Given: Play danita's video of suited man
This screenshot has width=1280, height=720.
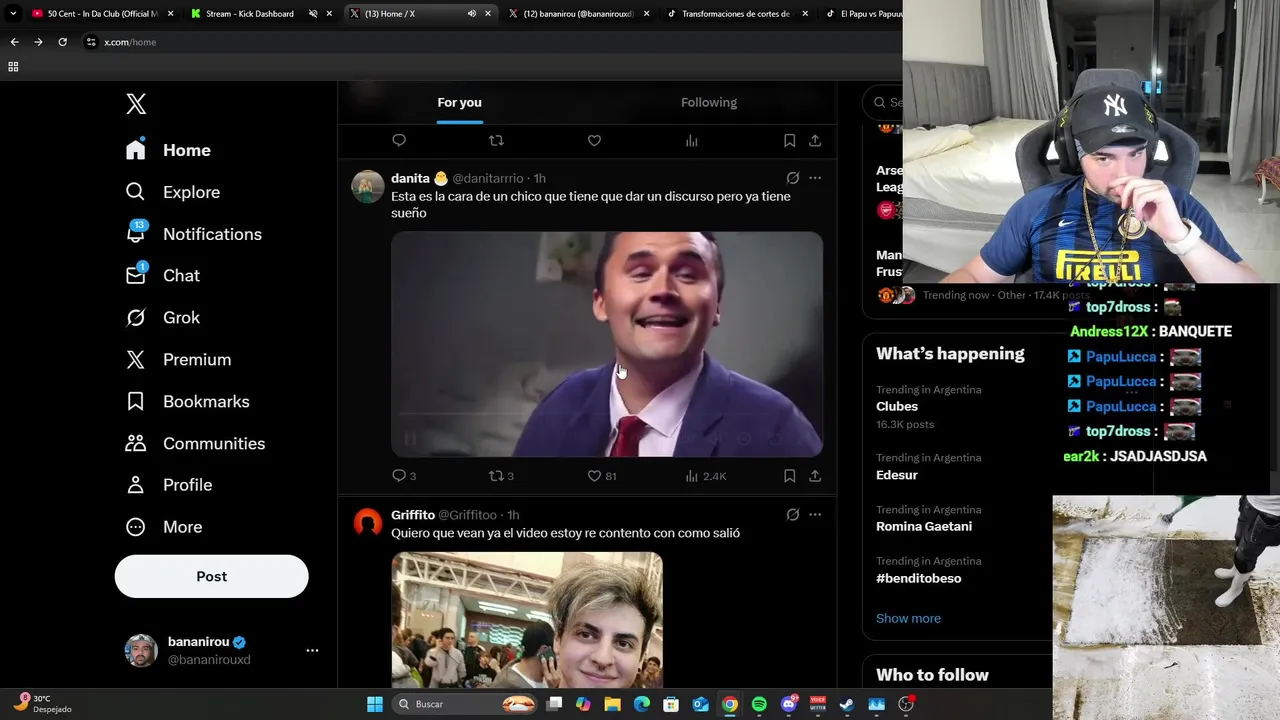Looking at the screenshot, I should click(607, 344).
